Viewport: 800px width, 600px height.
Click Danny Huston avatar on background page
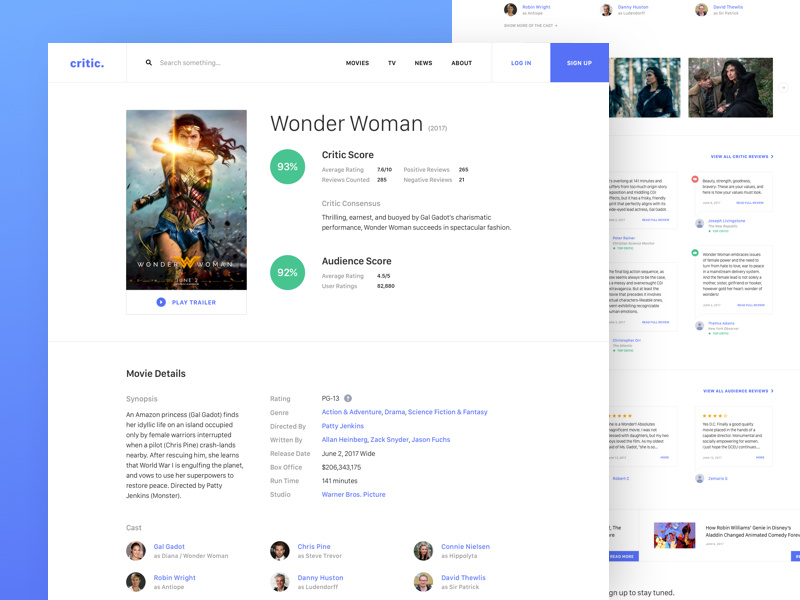tap(606, 10)
